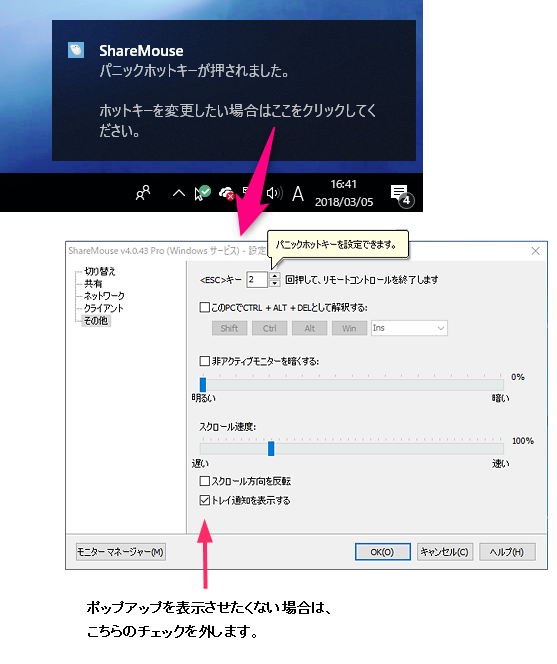This screenshot has height=664, width=557.
Task: Click the キャンセル(C) button
Action: pos(445,552)
